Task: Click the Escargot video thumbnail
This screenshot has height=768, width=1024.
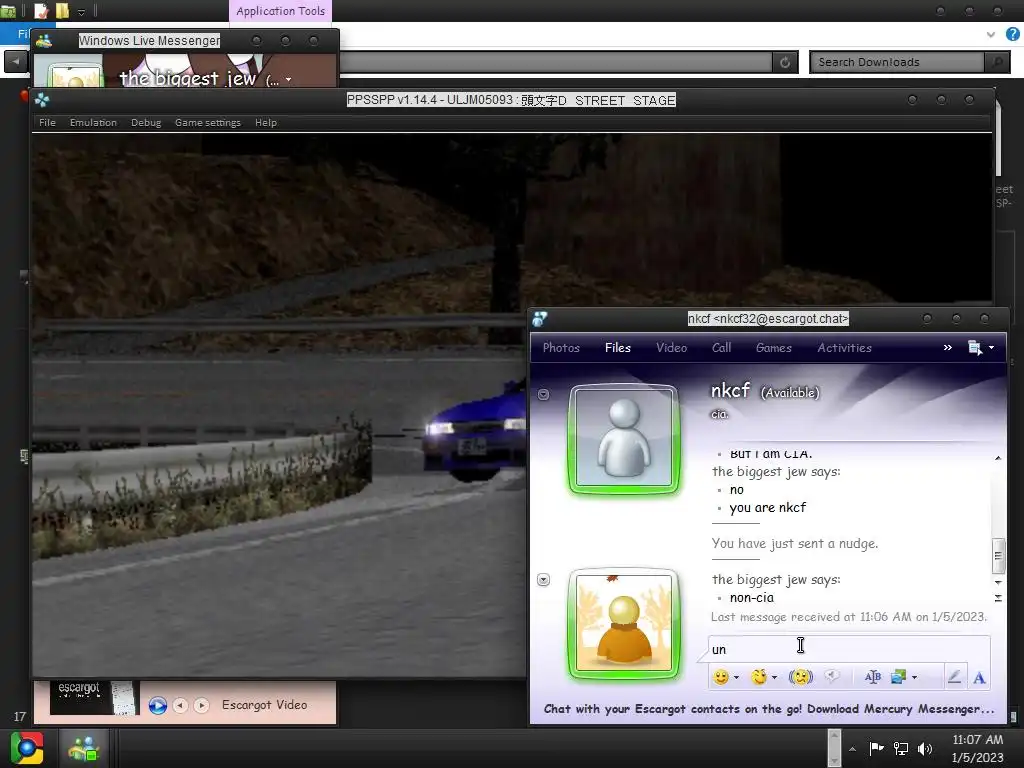Action: coord(95,697)
